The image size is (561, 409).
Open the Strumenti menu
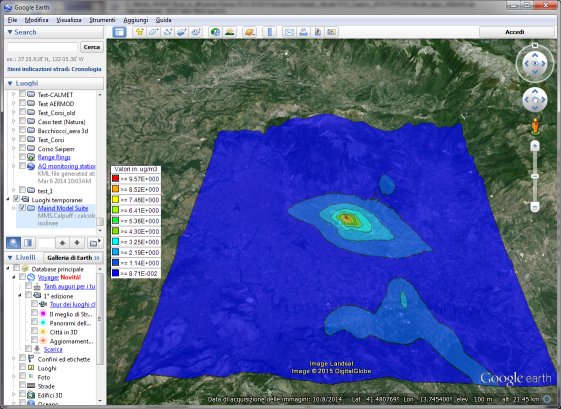(102, 20)
